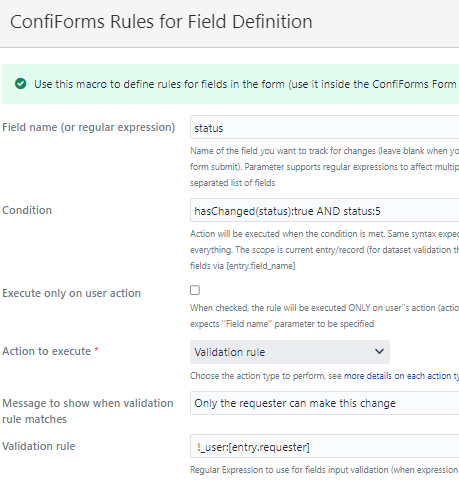Click the Validation rule expression input
This screenshot has height=494, width=459.
click(x=324, y=446)
